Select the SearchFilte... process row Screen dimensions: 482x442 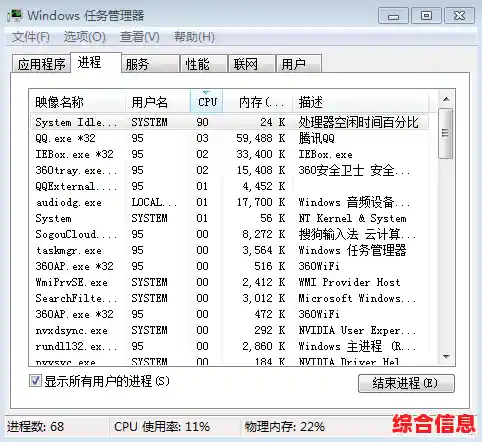tap(229, 298)
